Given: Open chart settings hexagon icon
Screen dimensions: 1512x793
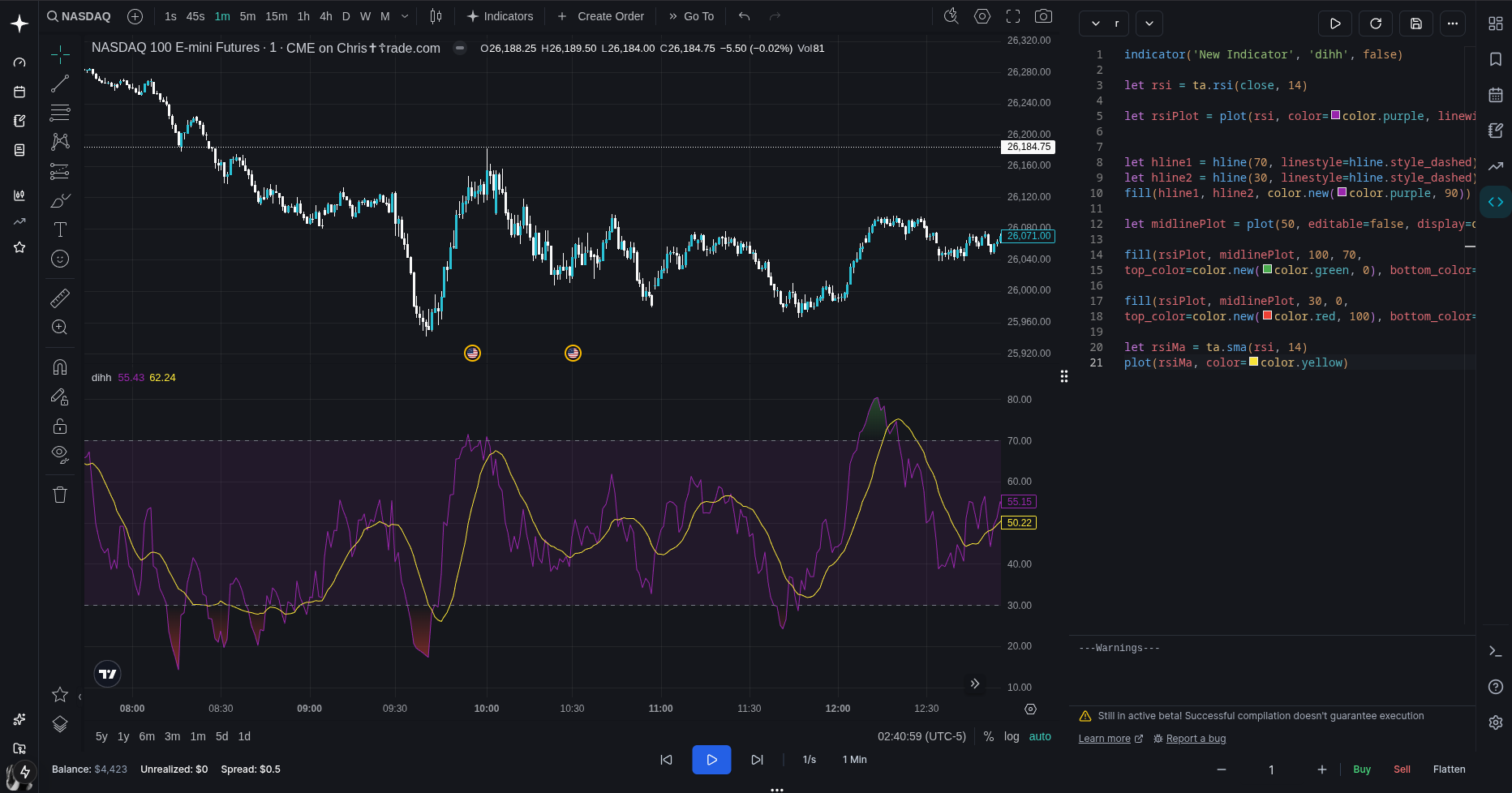Looking at the screenshot, I should 982,16.
